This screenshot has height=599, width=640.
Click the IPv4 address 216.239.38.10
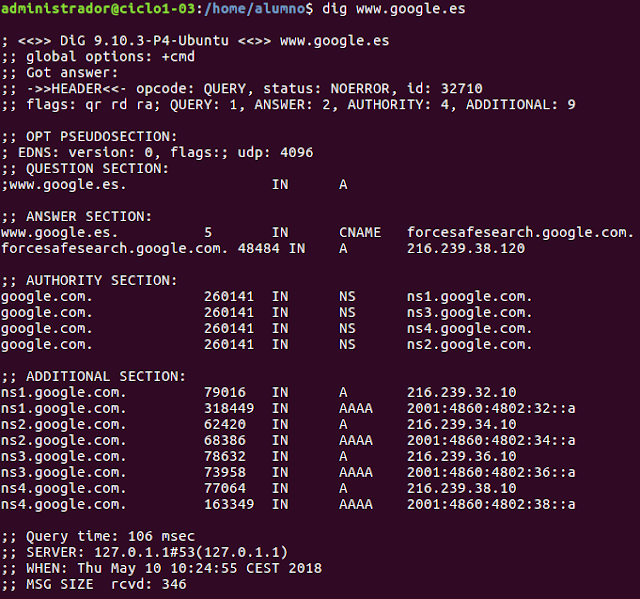click(x=461, y=488)
